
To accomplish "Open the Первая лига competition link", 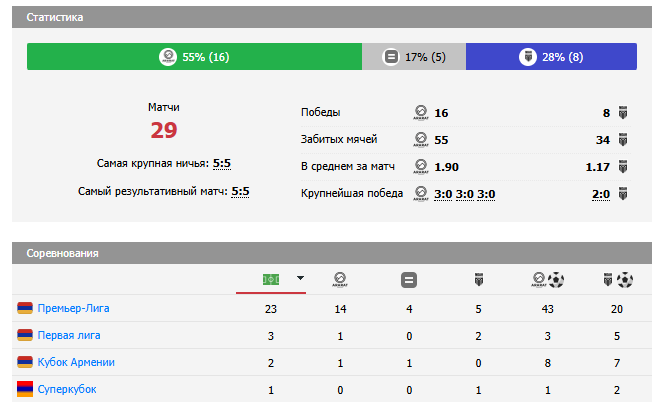I will pos(69,335).
